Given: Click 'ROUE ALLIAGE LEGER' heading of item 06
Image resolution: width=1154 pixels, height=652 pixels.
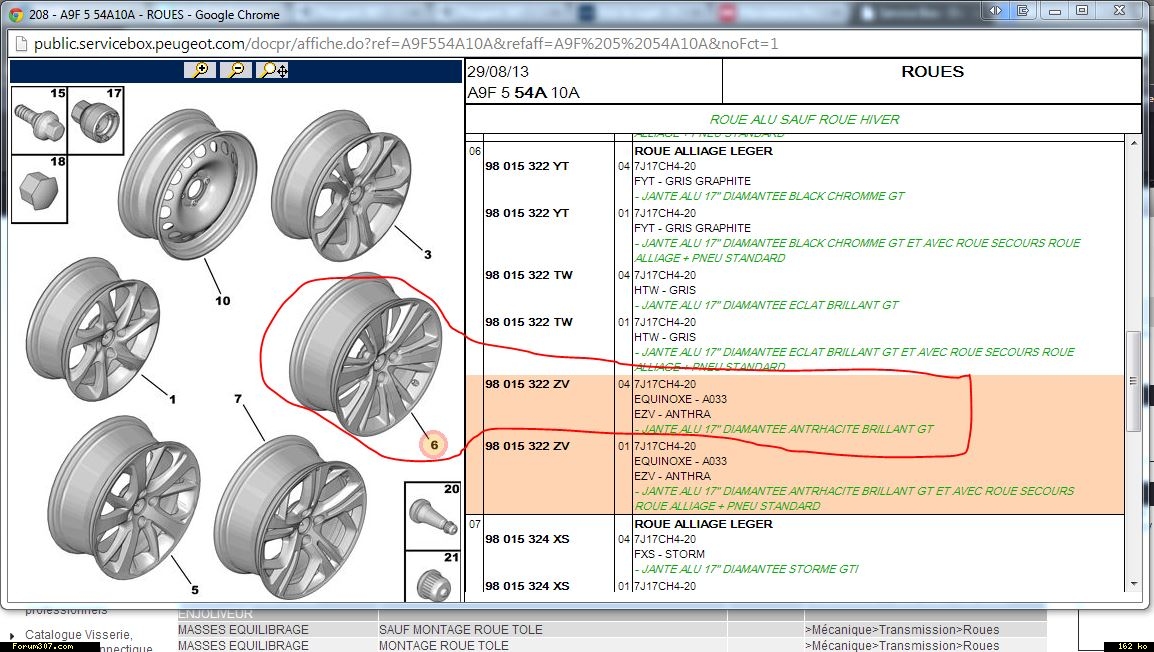Looking at the screenshot, I should 704,151.
